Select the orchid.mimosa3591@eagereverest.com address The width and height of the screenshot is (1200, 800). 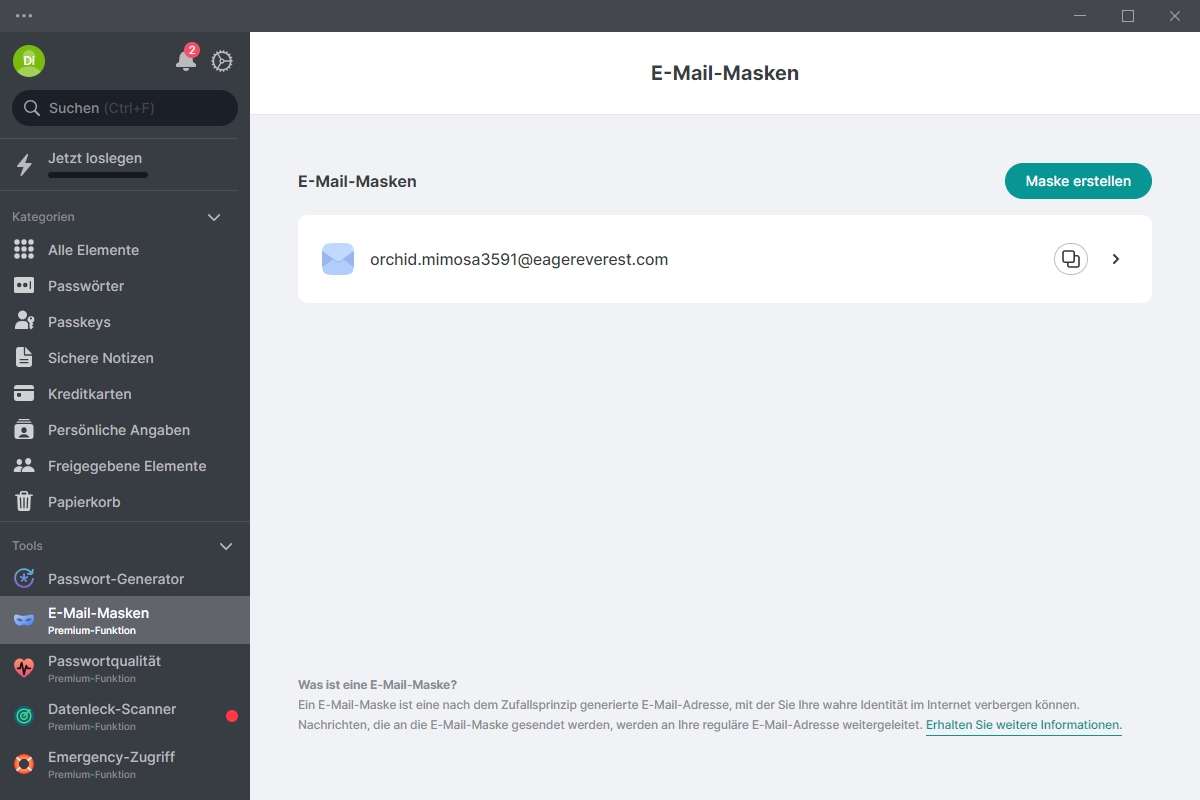click(x=519, y=259)
